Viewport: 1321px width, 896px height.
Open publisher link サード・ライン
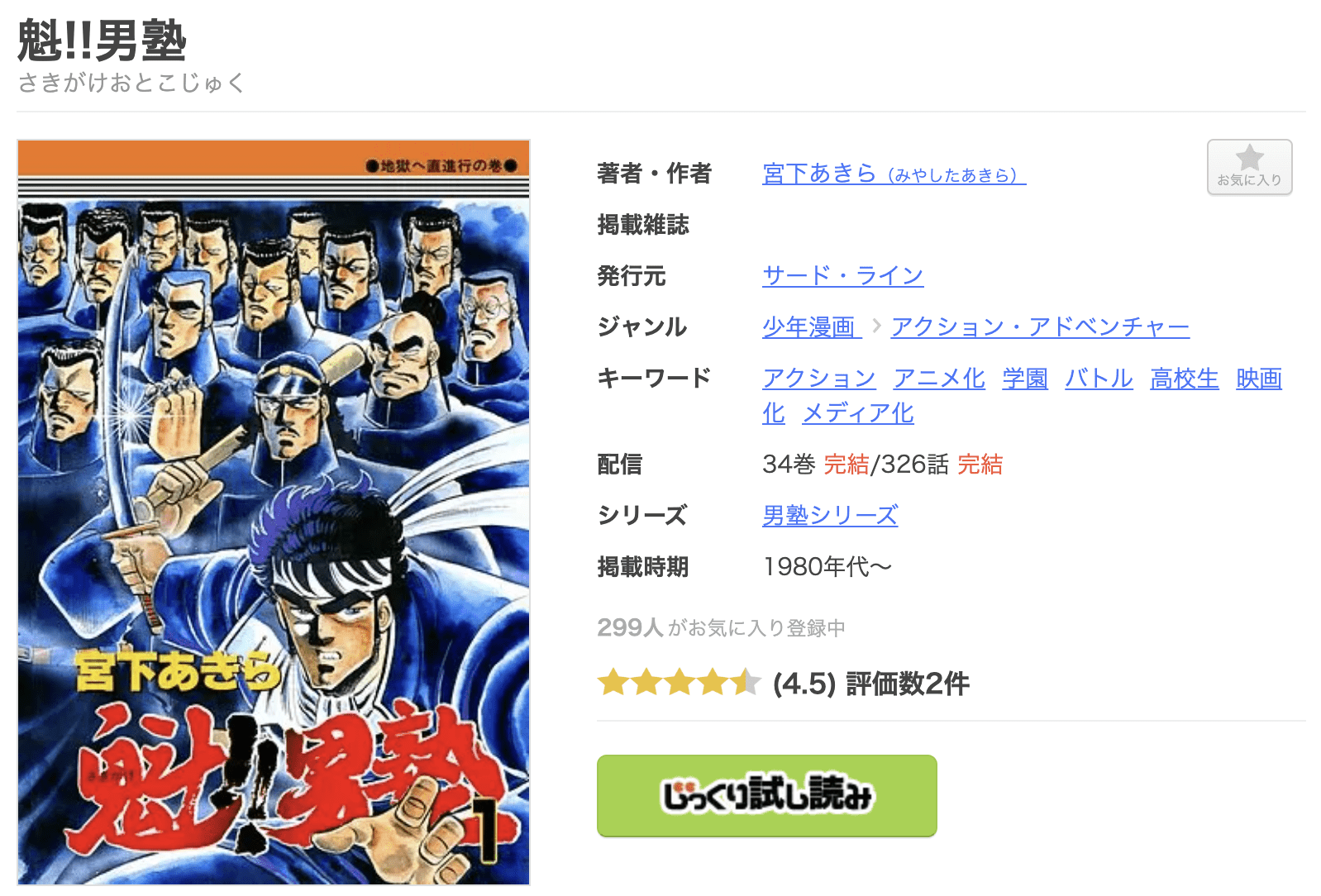[842, 275]
